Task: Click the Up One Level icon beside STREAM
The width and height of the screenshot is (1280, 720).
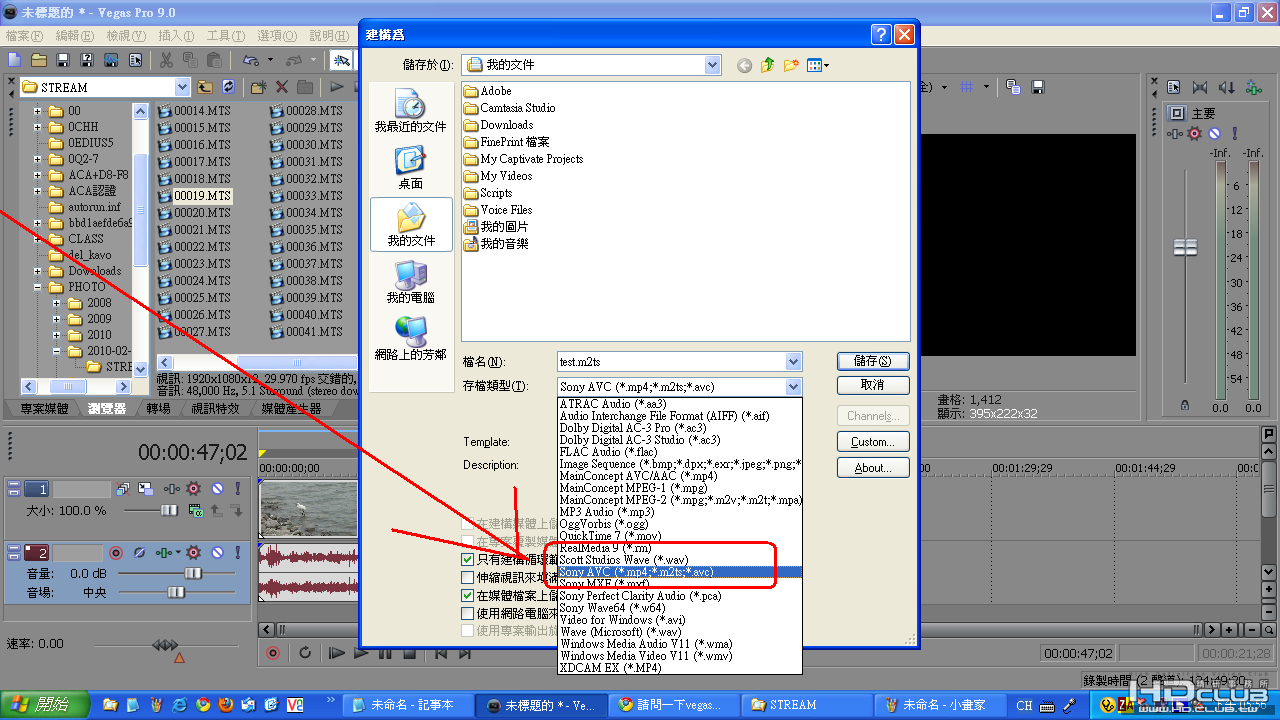Action: pyautogui.click(x=205, y=87)
